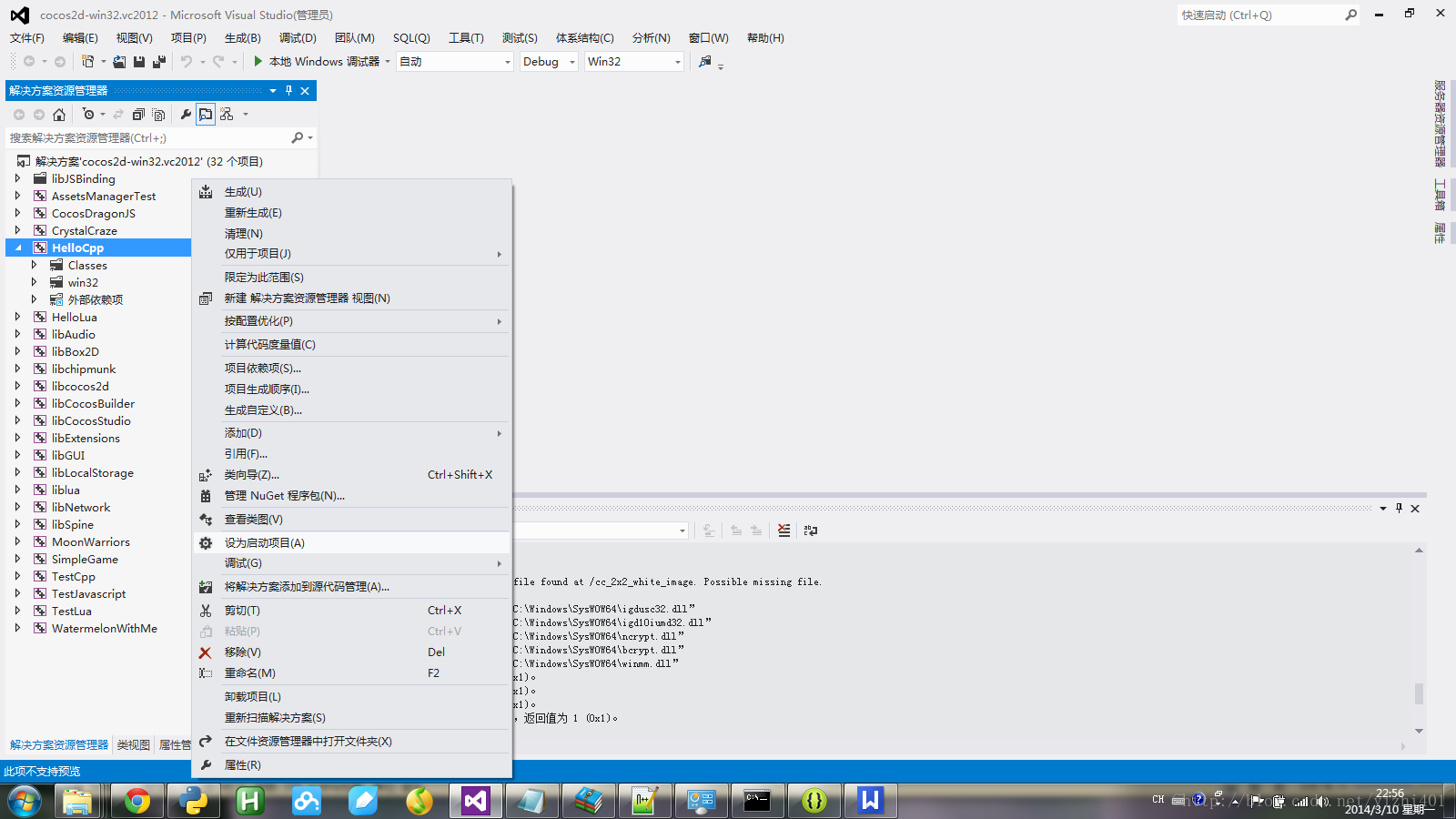Expand the libcocos2d project node
Image resolution: width=1456 pixels, height=819 pixels.
coord(18,386)
